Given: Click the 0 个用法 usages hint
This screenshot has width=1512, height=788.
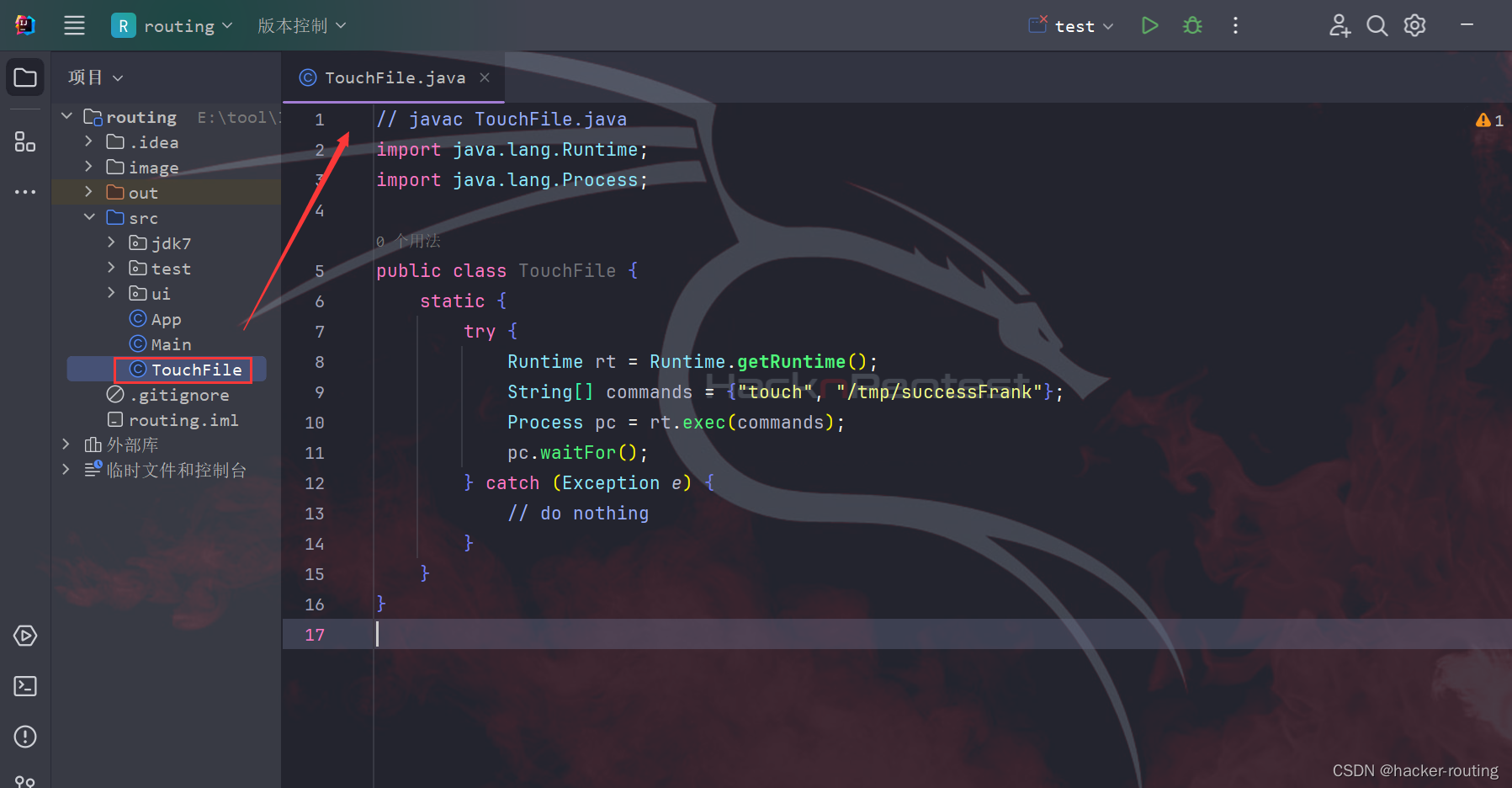Looking at the screenshot, I should coord(408,242).
